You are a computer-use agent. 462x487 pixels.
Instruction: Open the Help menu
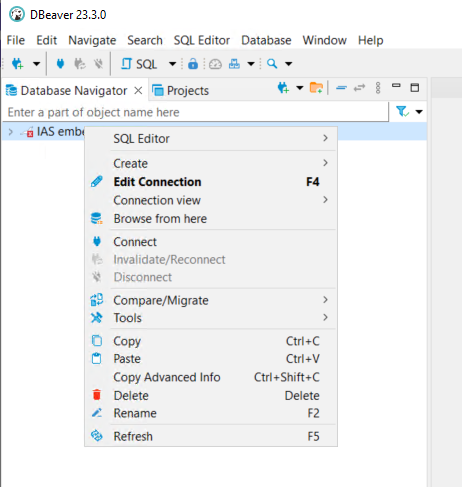point(371,40)
